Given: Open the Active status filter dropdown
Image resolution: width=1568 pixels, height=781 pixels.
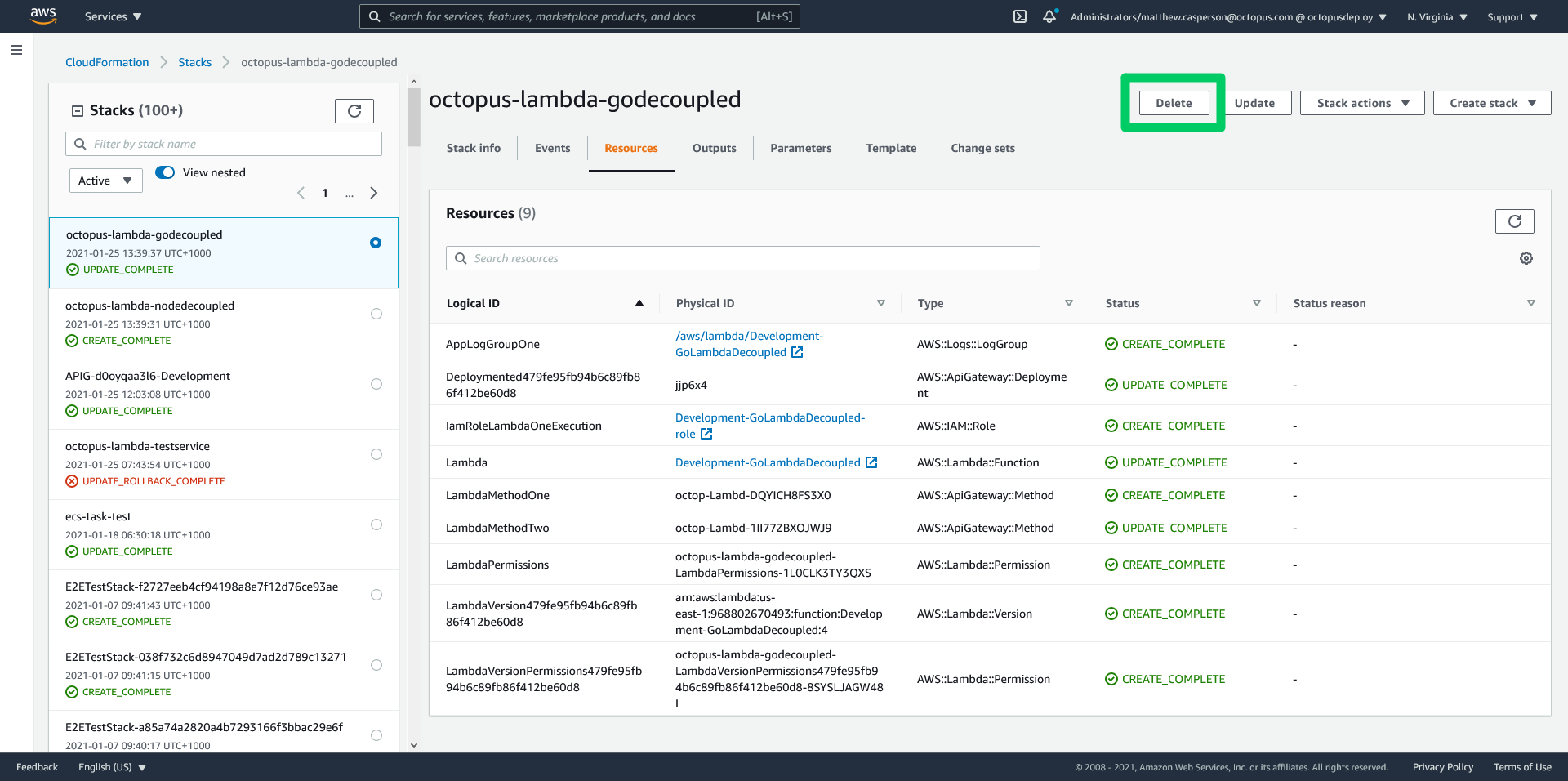Looking at the screenshot, I should (x=105, y=181).
